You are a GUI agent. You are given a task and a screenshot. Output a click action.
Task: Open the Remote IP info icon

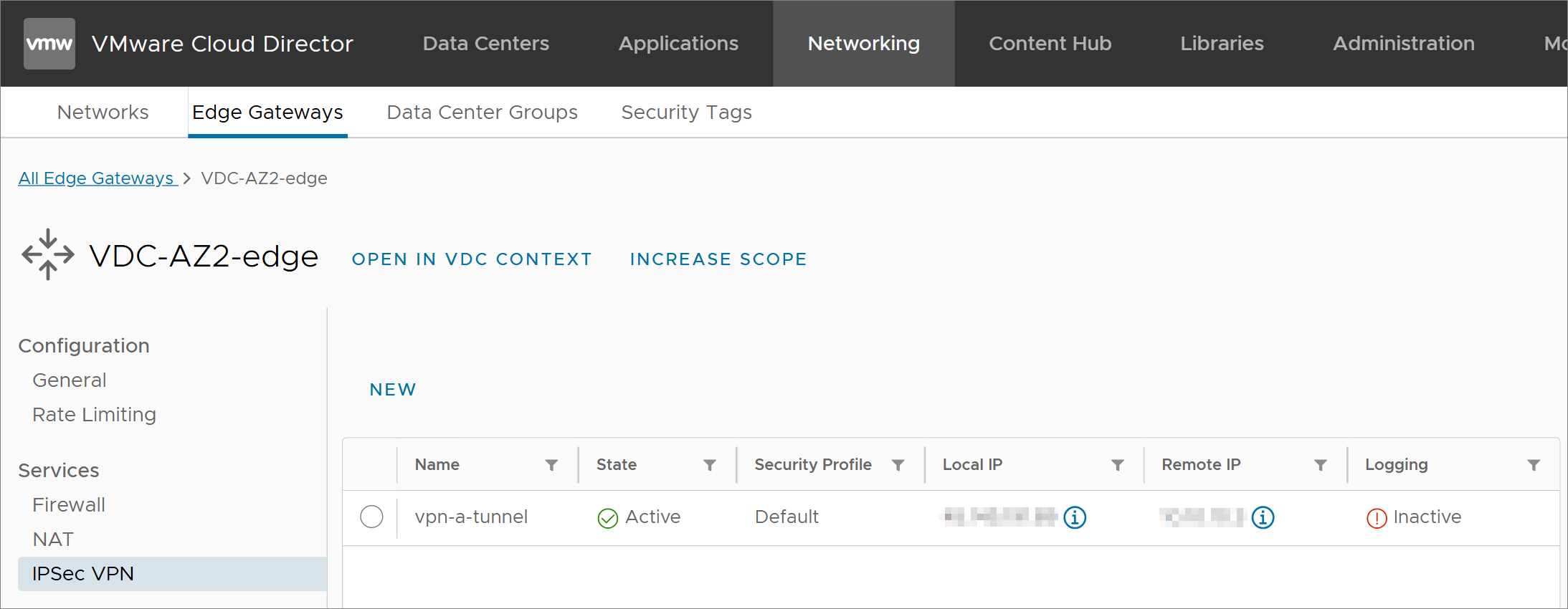point(1263,517)
